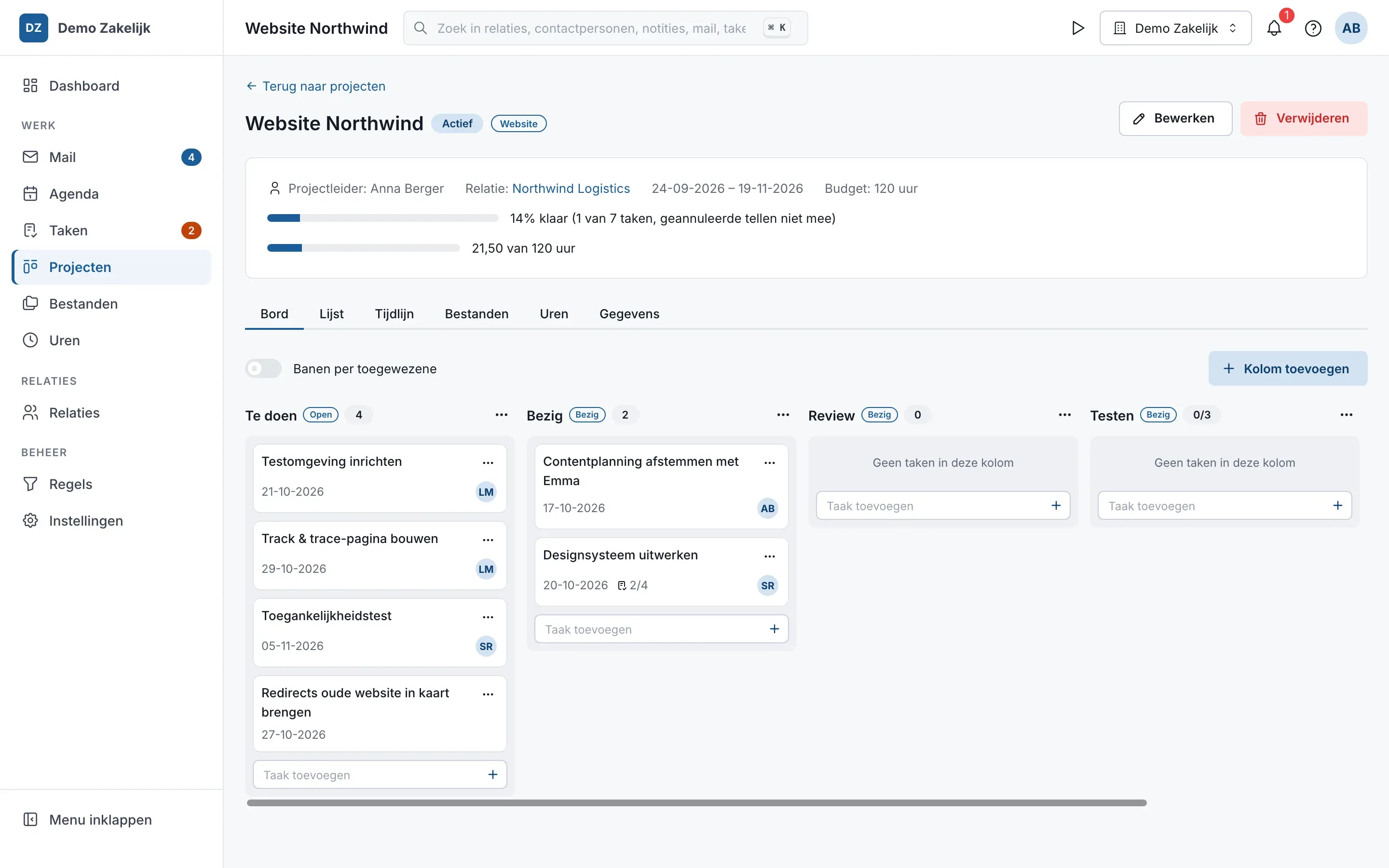Open Testen column options menu
Image resolution: width=1389 pixels, height=868 pixels.
tap(1346, 415)
